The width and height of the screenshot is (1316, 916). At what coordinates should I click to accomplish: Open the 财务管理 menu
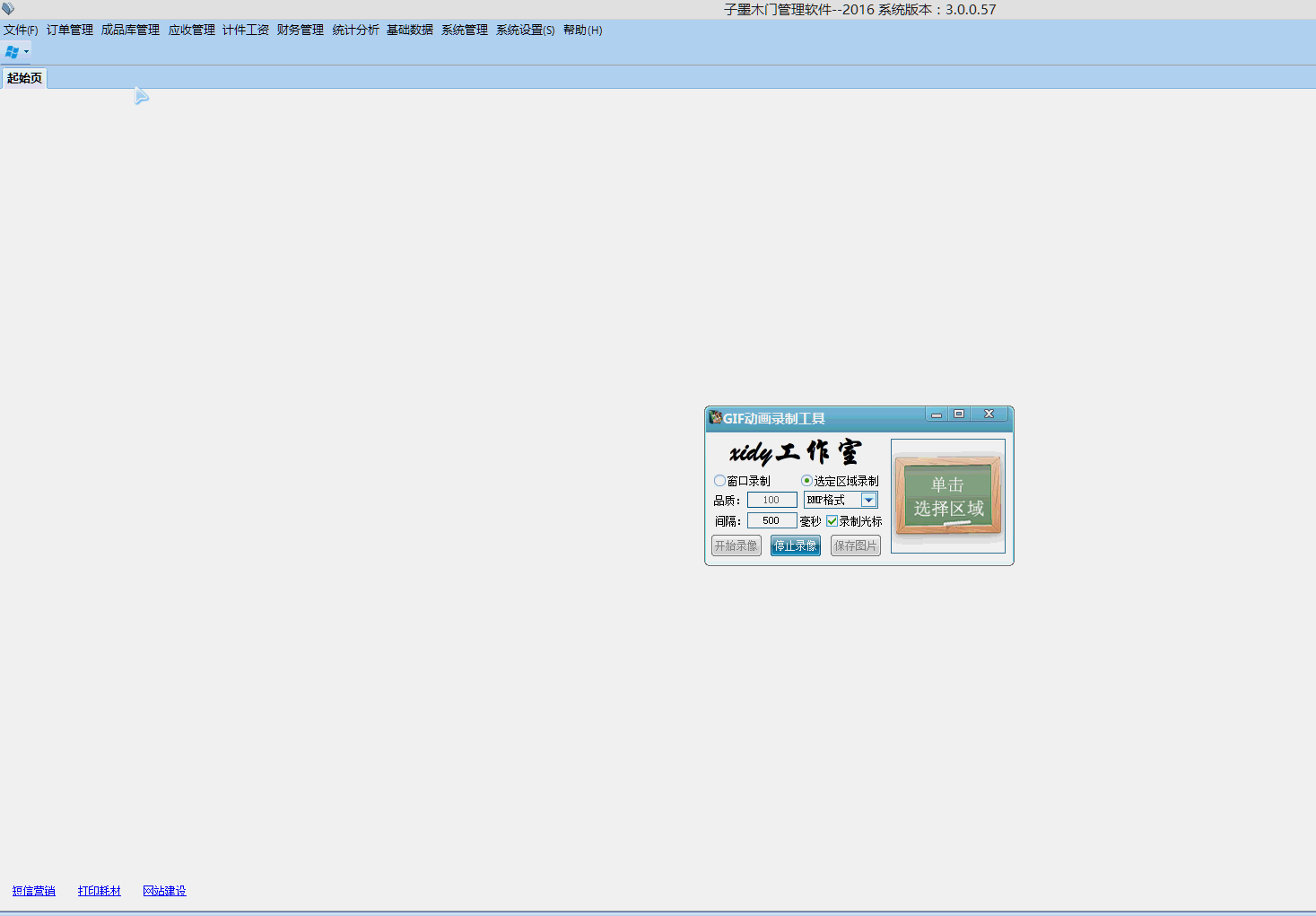click(x=301, y=31)
